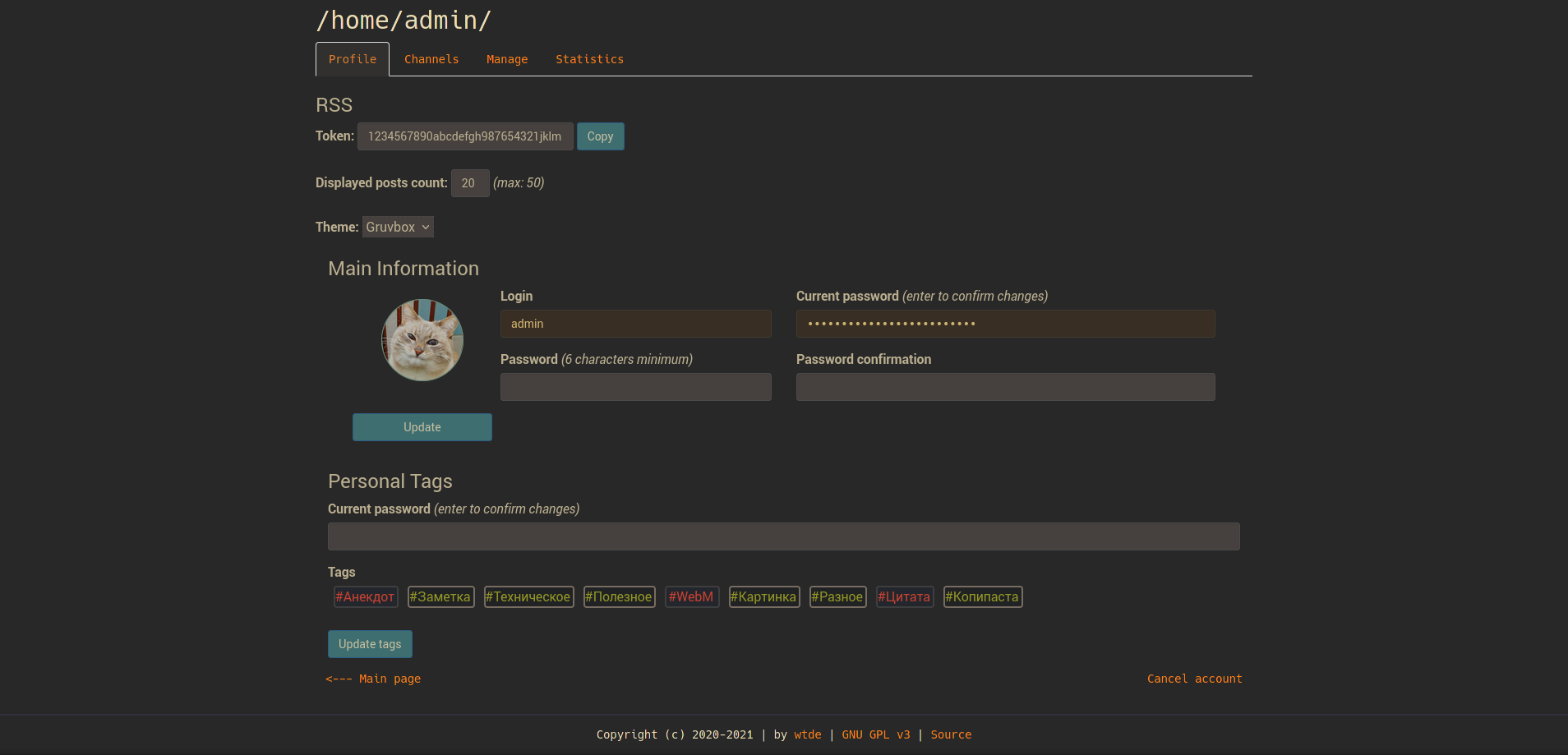Click the (max: 50) hint text

tap(519, 182)
